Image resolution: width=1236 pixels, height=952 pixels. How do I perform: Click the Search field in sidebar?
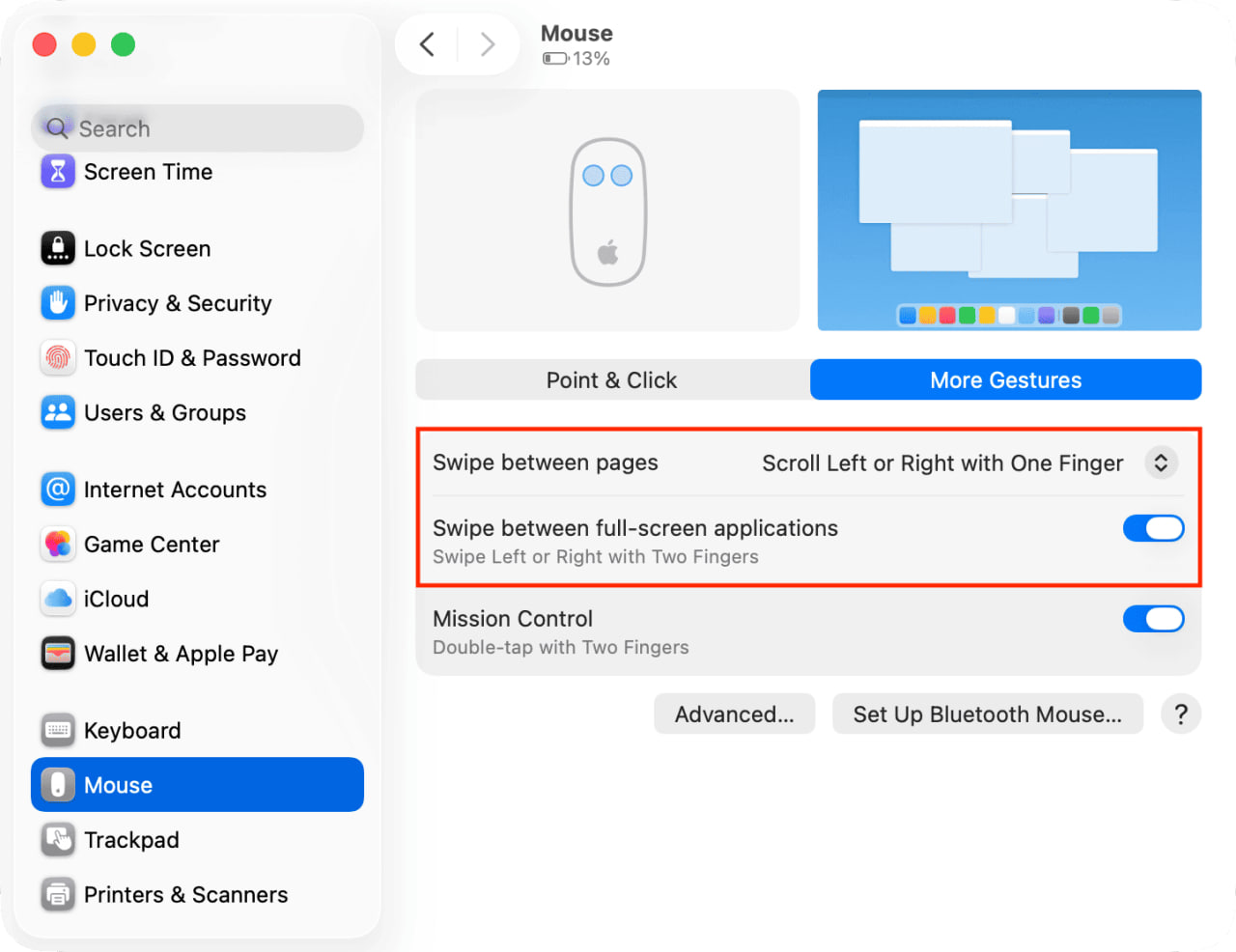(198, 128)
